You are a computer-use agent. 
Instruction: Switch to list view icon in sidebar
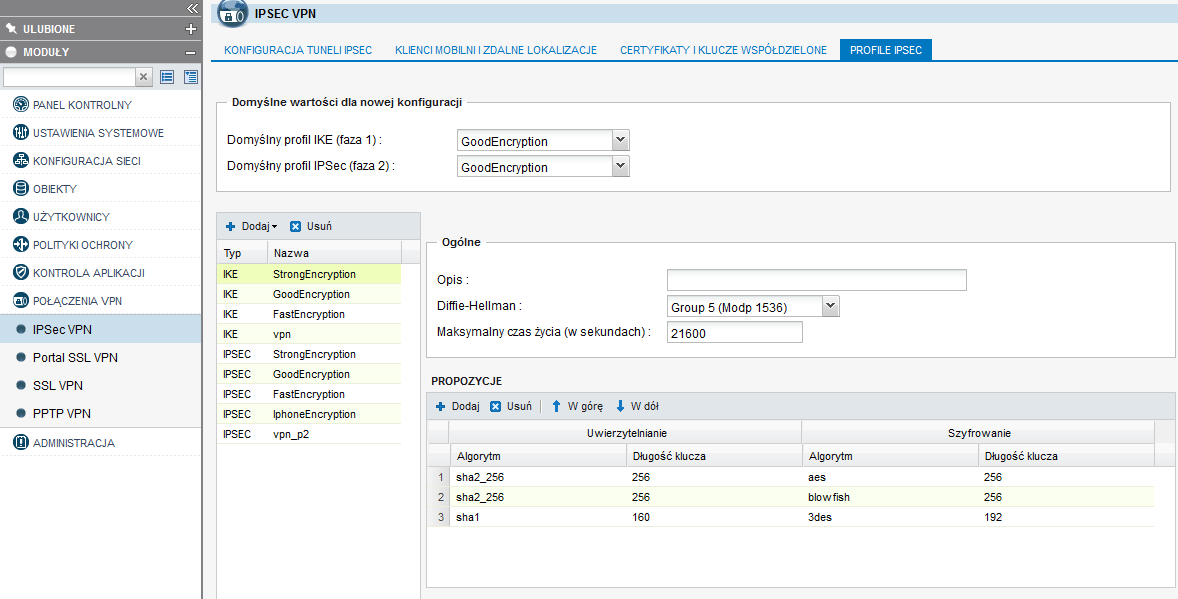coord(168,77)
